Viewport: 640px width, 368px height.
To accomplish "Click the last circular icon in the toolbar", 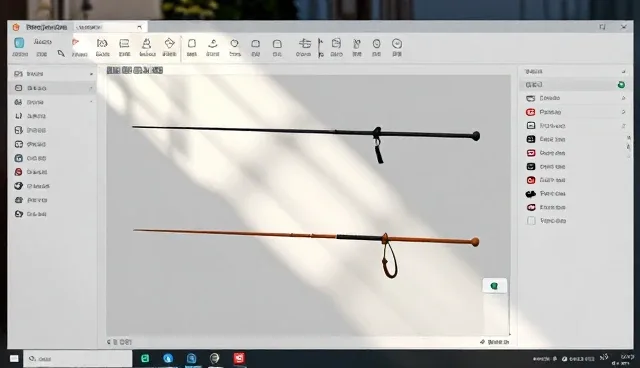I will (x=397, y=44).
